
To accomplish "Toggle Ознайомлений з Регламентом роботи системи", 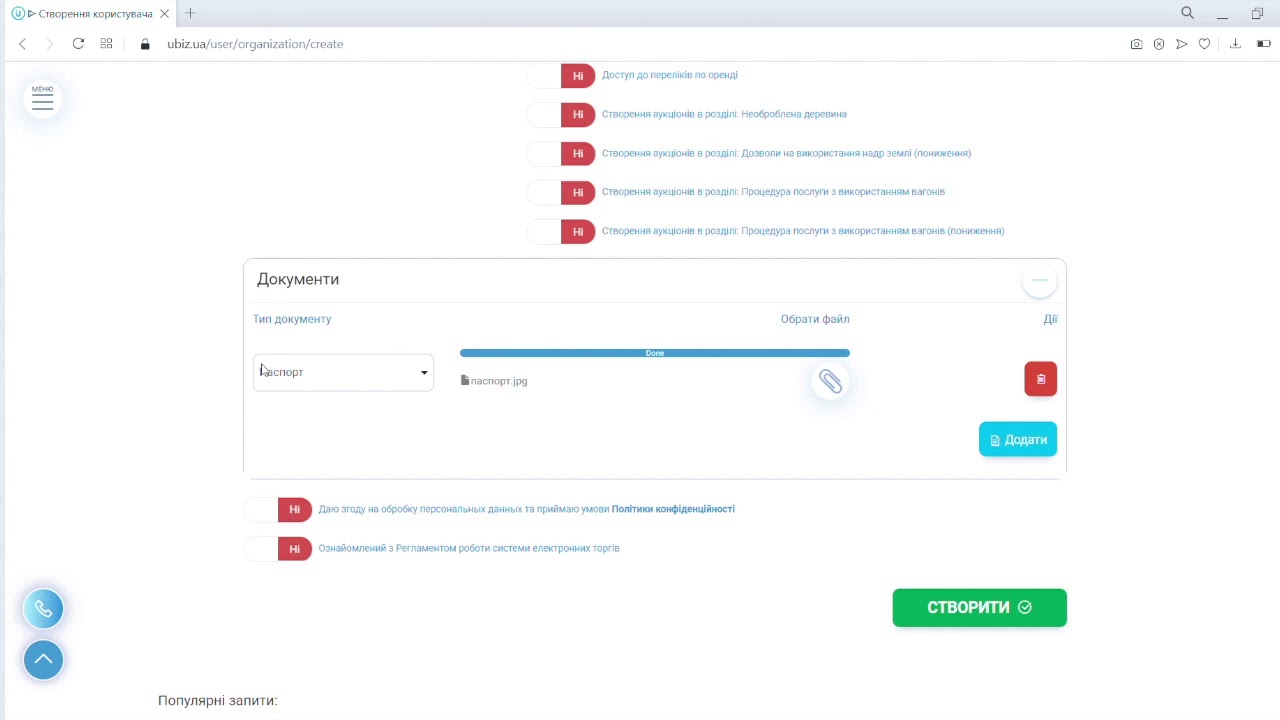I will pos(278,549).
